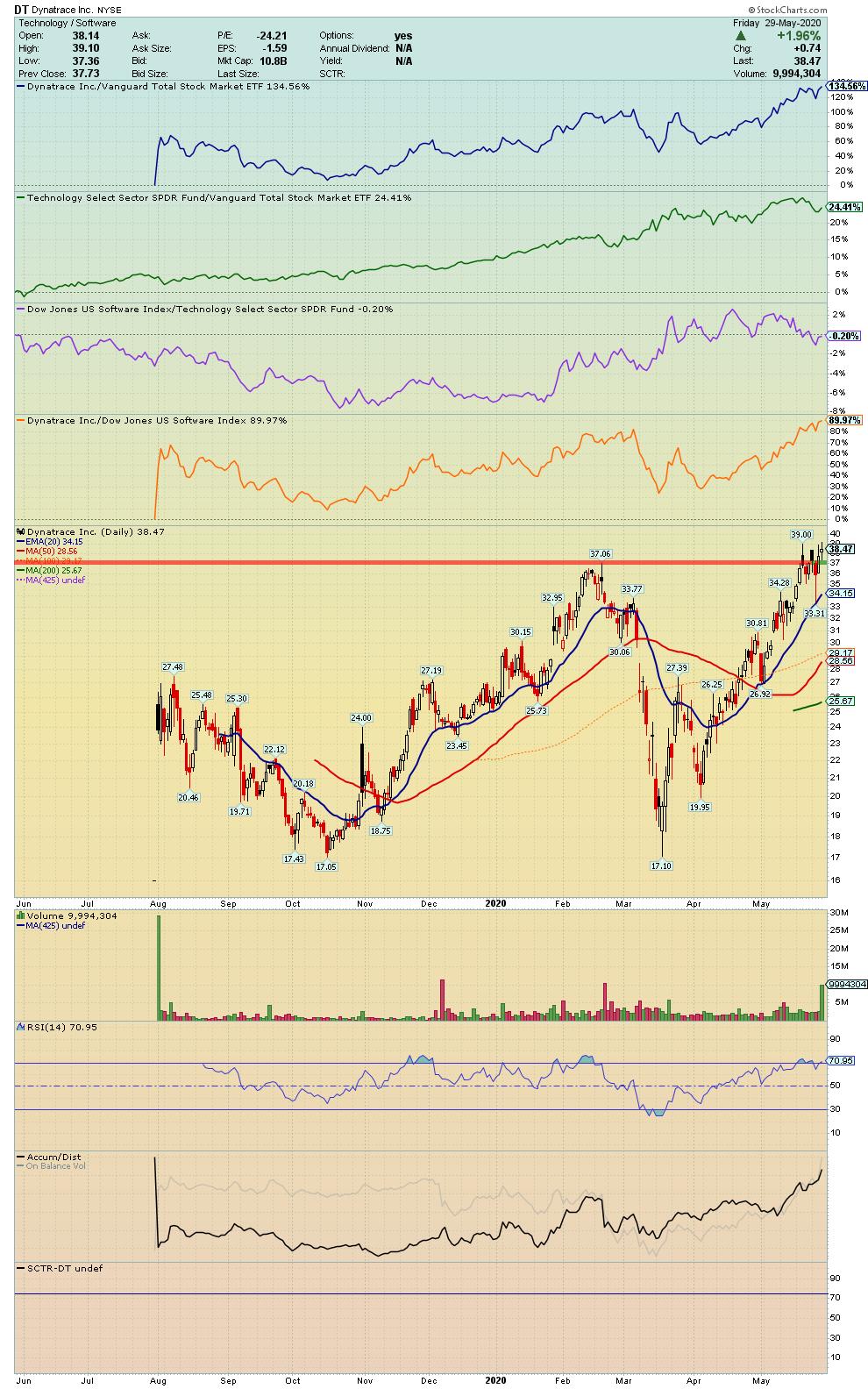Click the "26.92" price label
Viewport: 868px width, 1389px height.
761,694
